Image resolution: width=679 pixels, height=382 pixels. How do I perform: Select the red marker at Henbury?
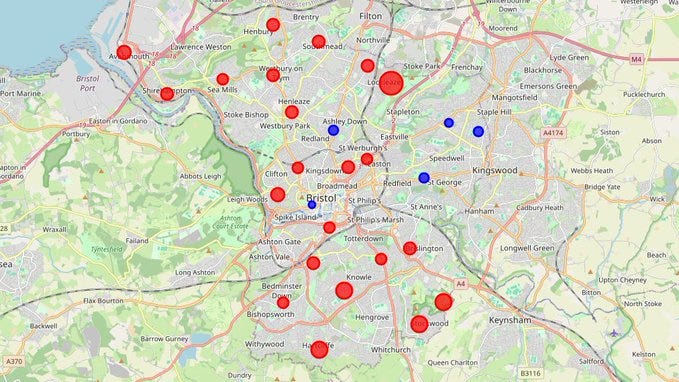[x=273, y=25]
